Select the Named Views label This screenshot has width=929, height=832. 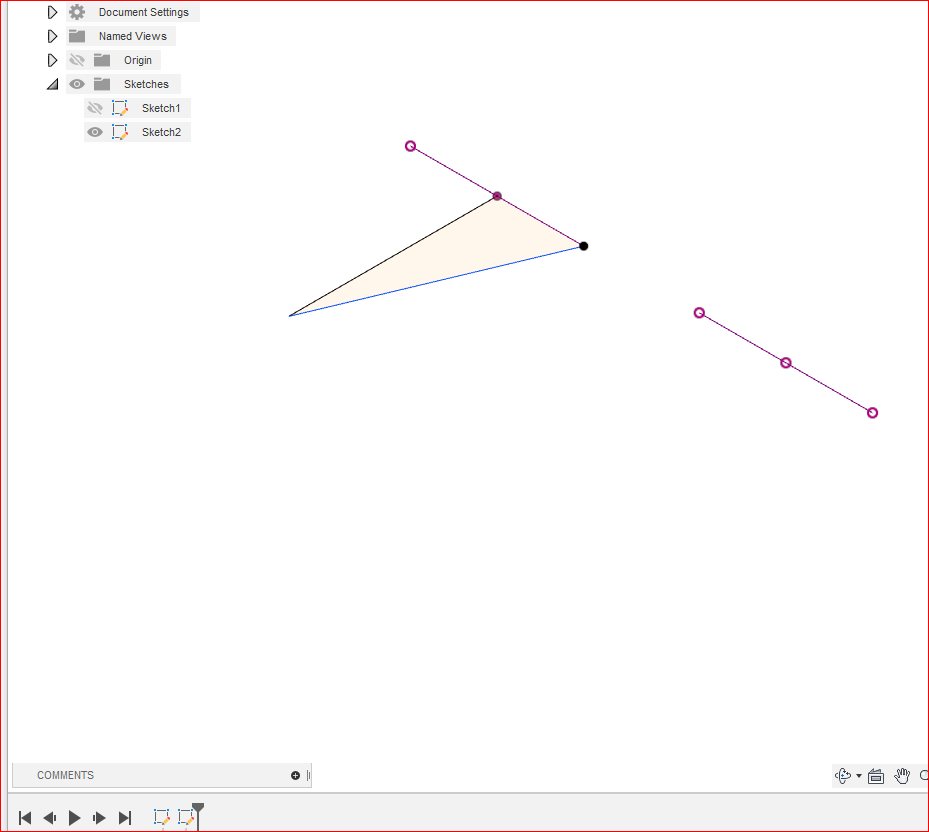133,36
